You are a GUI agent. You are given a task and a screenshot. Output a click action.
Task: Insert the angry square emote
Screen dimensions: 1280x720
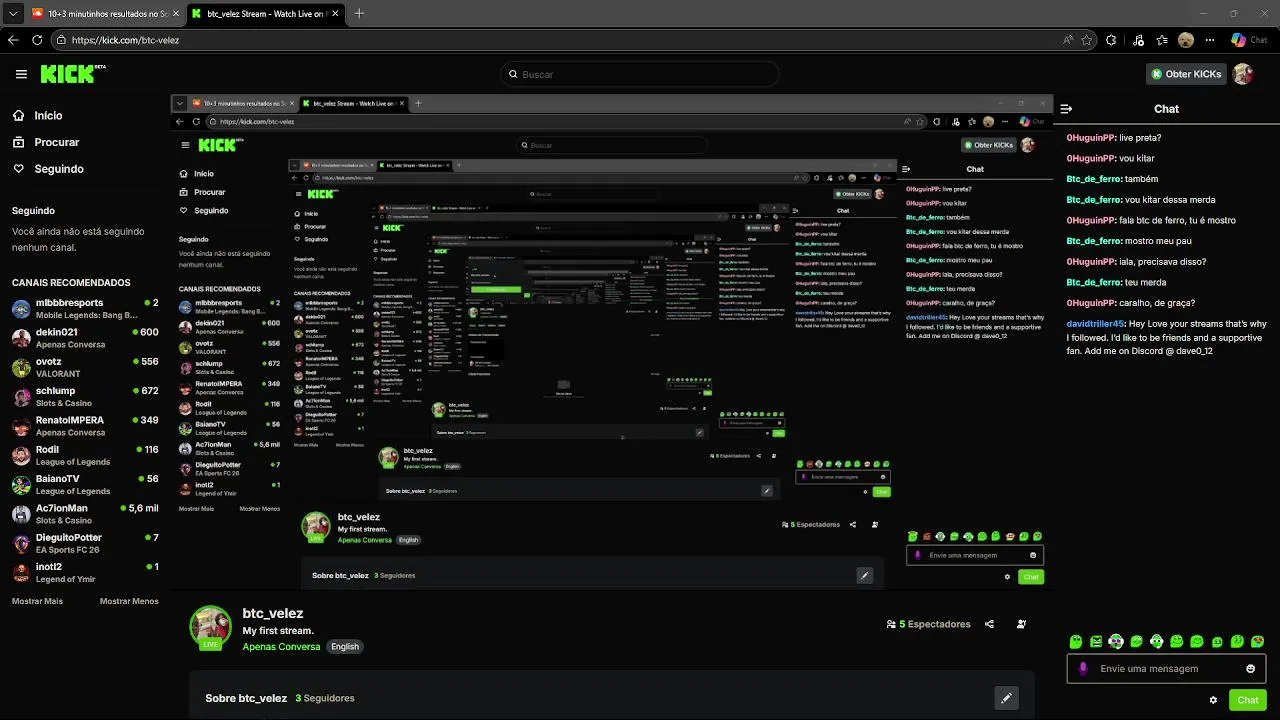tap(1096, 642)
